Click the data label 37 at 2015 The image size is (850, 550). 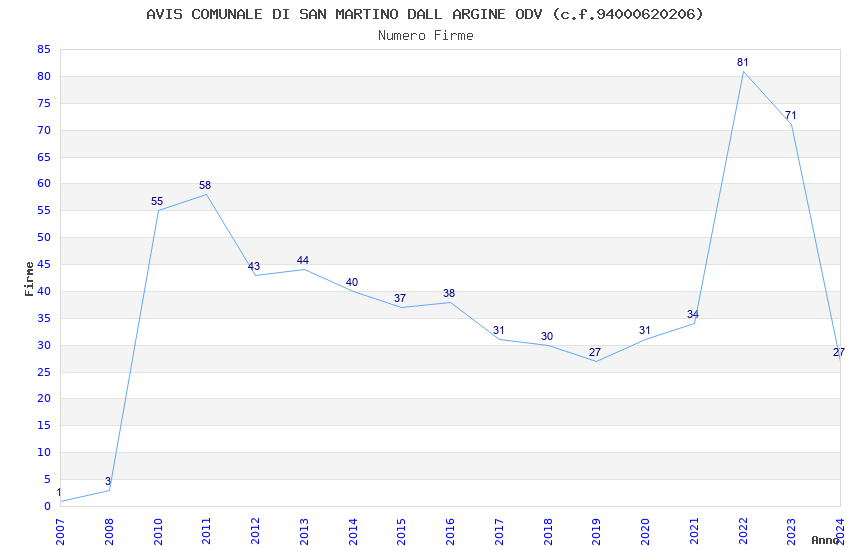pos(400,299)
